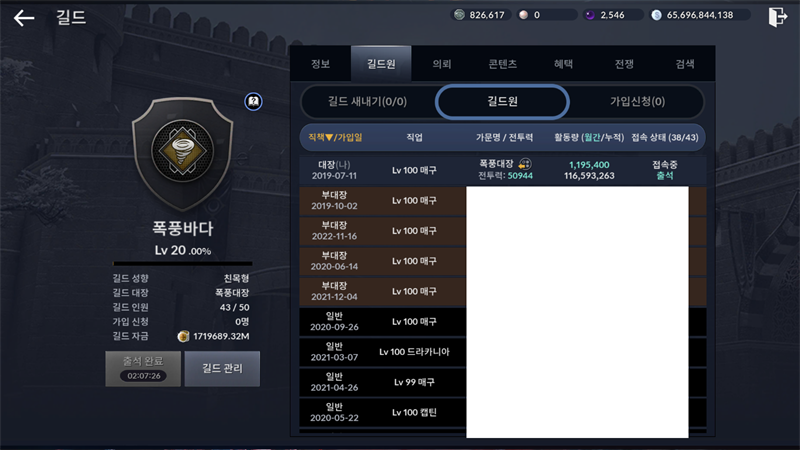Click the 출석 완료 button
This screenshot has height=450, width=800.
tap(143, 368)
